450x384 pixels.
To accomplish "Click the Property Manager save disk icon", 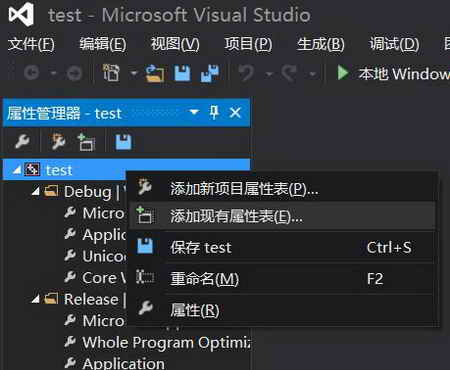I will (123, 142).
